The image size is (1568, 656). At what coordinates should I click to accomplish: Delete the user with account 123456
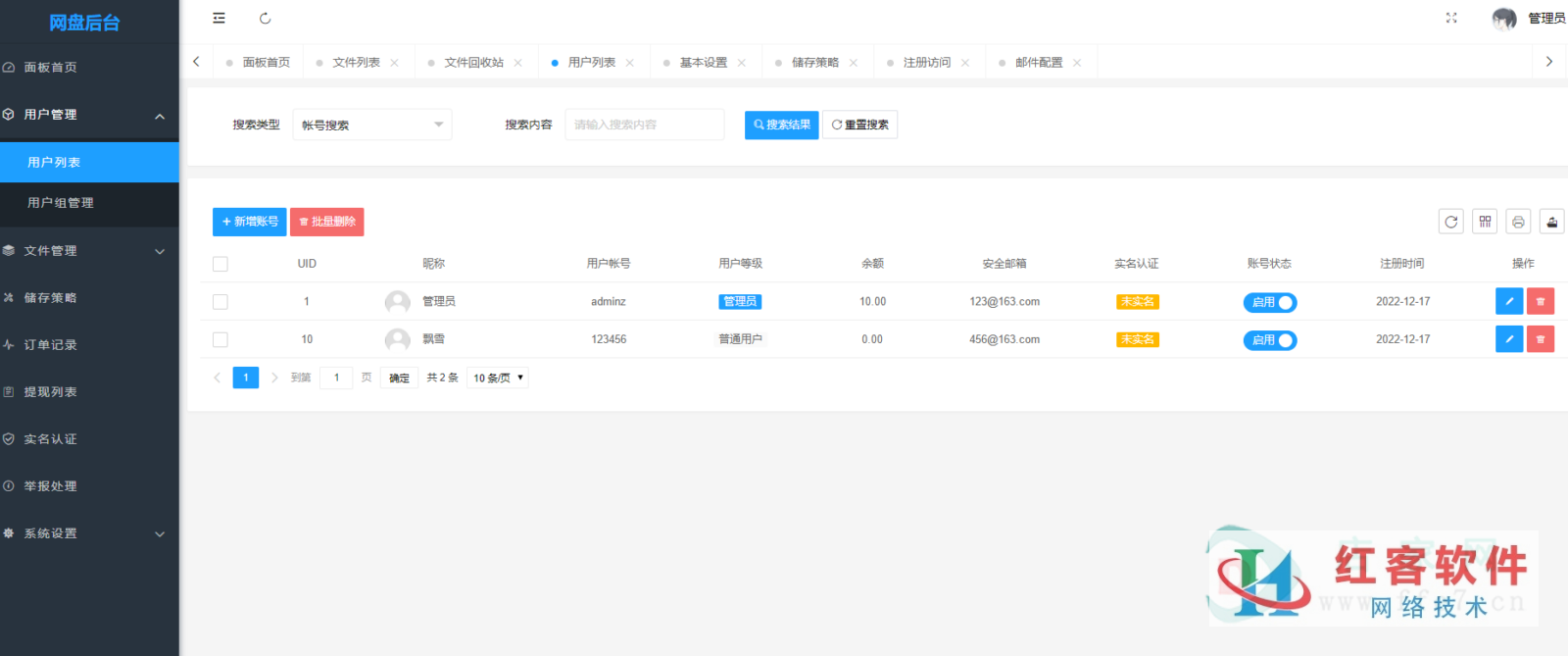coord(1541,339)
